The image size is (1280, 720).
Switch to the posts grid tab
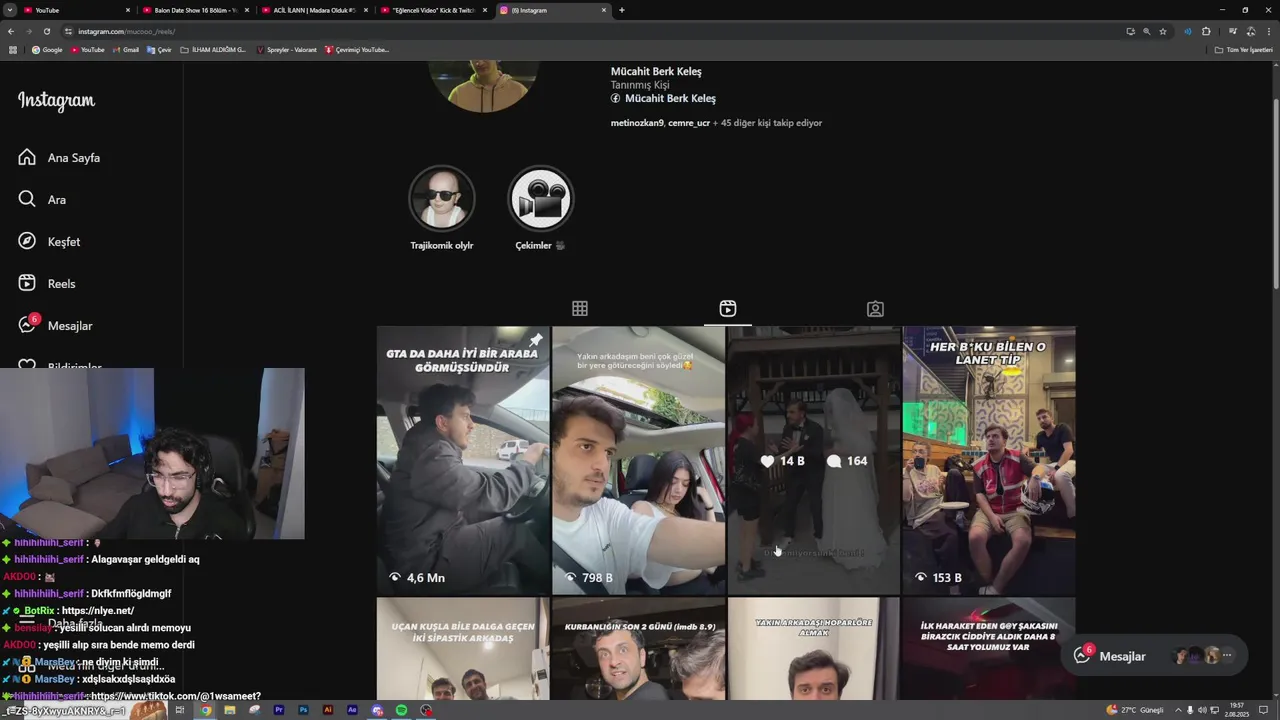coord(580,308)
